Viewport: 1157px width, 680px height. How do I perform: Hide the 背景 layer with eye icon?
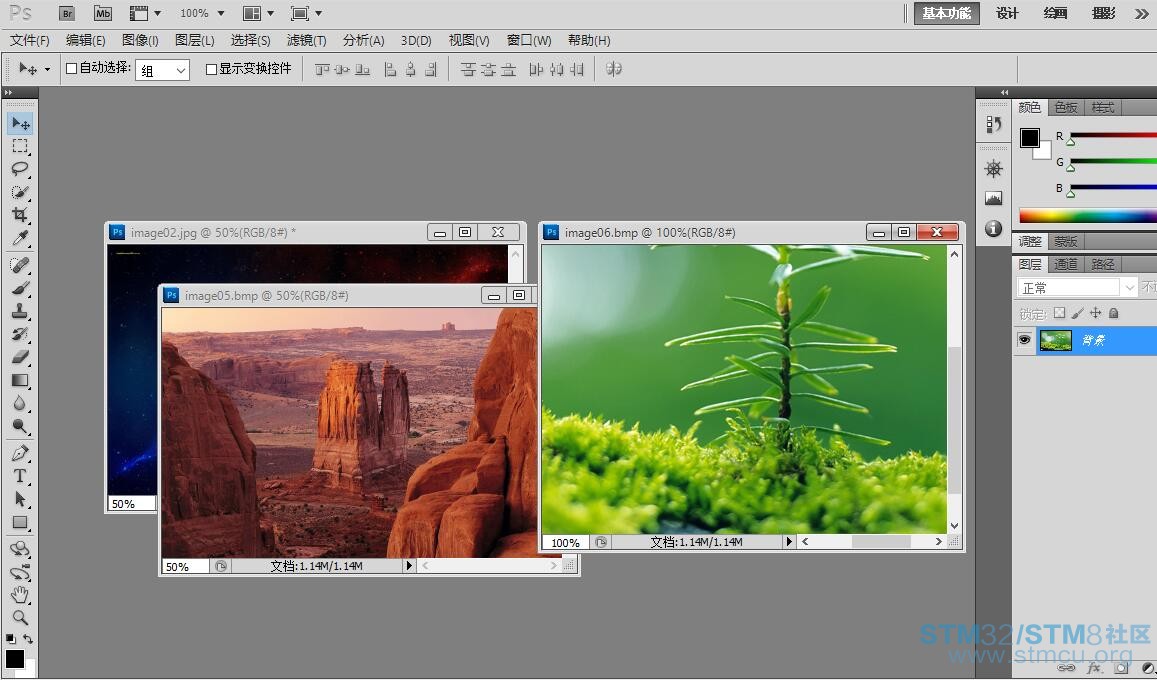coord(1024,340)
